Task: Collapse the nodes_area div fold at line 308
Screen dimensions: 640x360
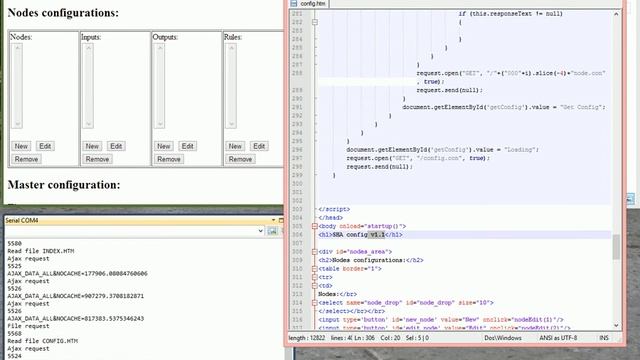Action: pyautogui.click(x=315, y=252)
